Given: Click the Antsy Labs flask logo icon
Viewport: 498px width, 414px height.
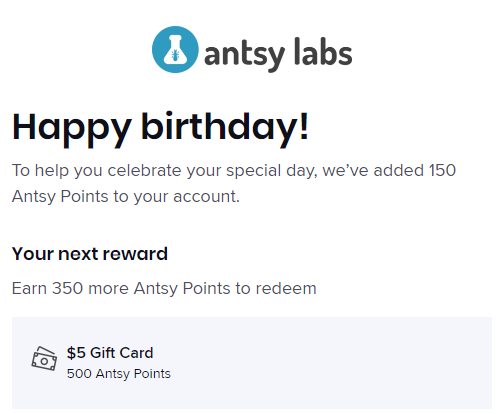Looking at the screenshot, I should [x=175, y=50].
